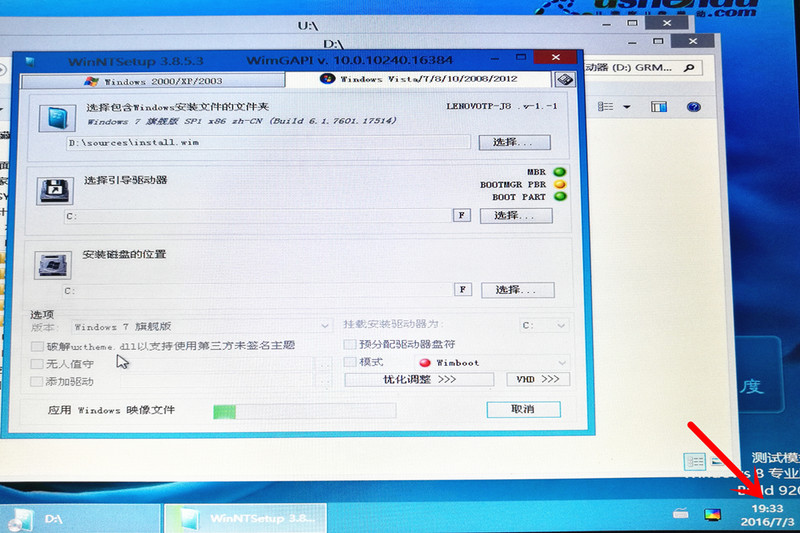Click browse button beside 添加驱动 field
800x533 pixels.
point(323,382)
